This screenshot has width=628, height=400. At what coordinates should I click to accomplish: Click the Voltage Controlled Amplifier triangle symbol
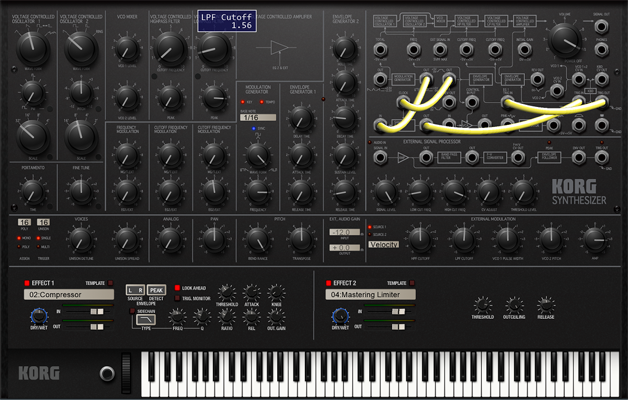coord(279,47)
